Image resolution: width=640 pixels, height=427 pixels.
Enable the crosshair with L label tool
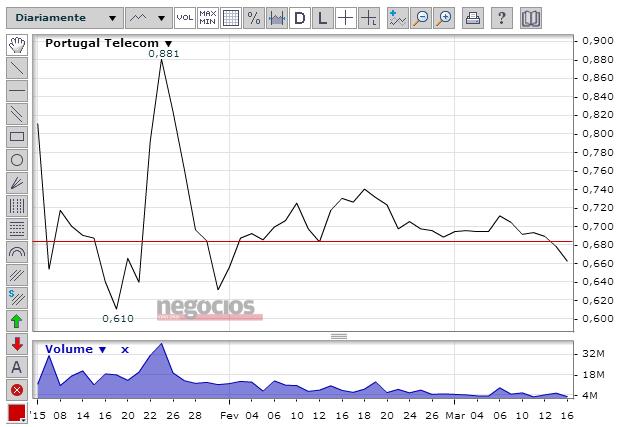click(x=369, y=18)
